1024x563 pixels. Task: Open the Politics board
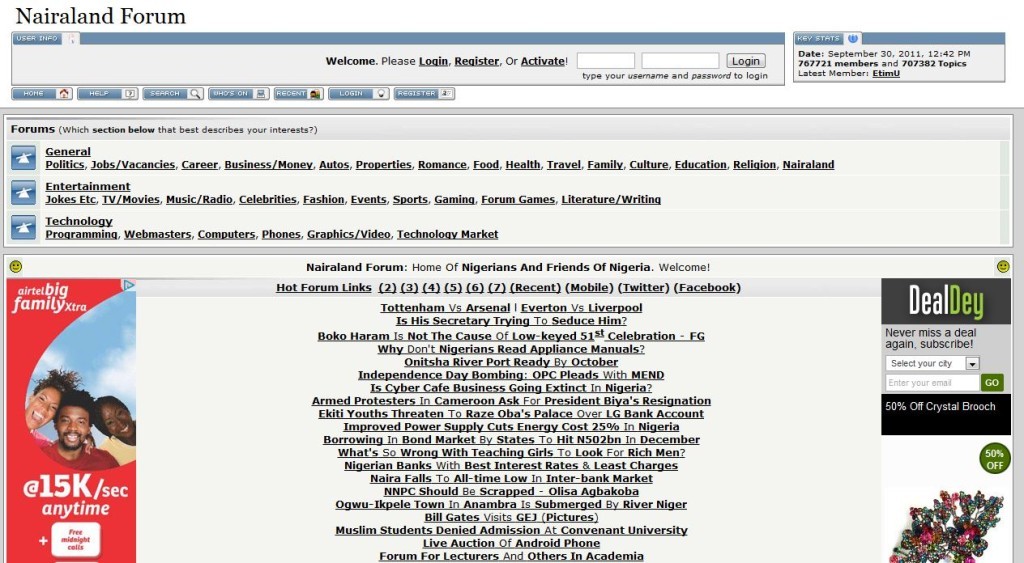(65, 165)
